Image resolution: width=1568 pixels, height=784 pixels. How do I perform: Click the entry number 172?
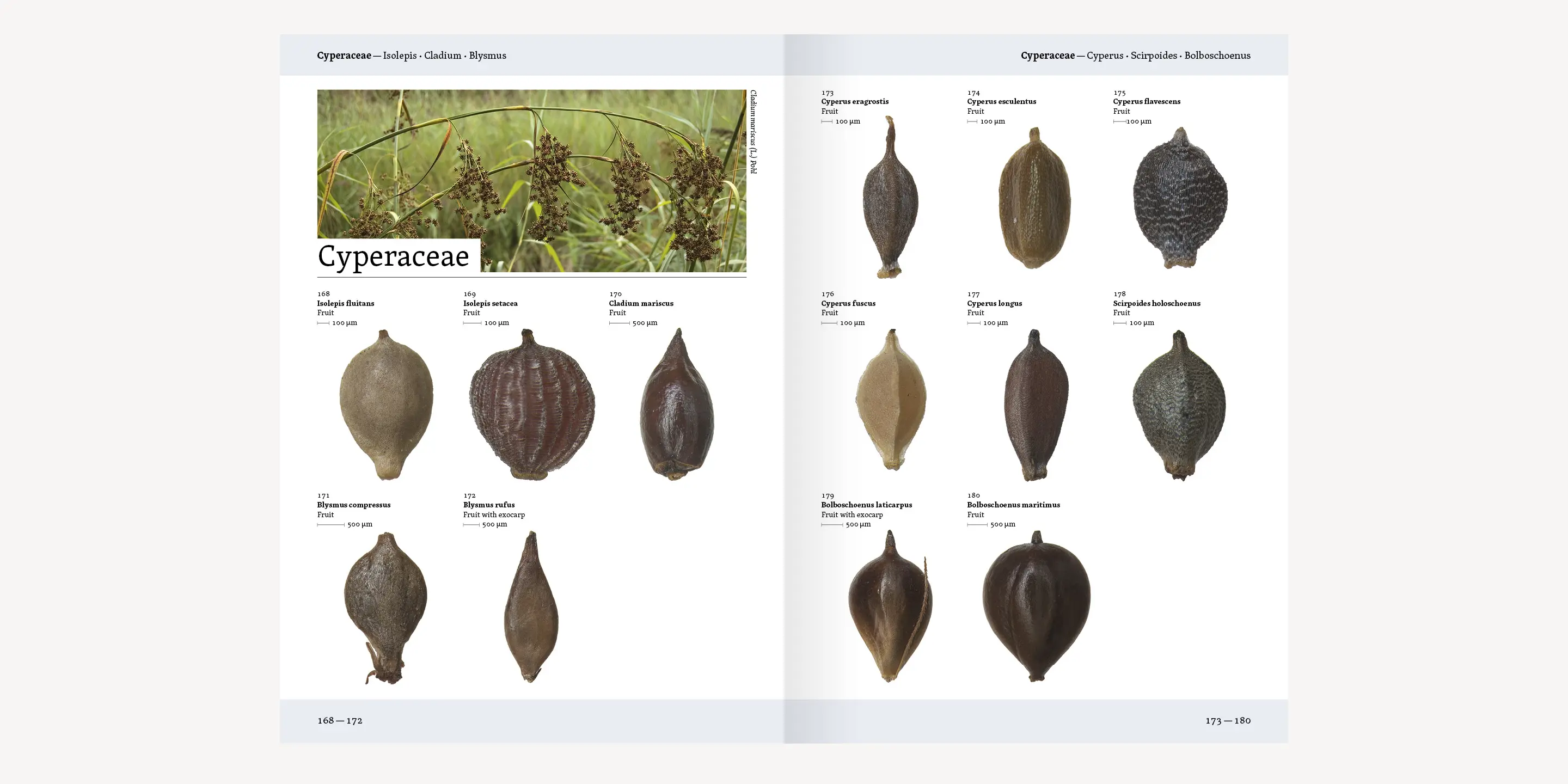(x=469, y=495)
